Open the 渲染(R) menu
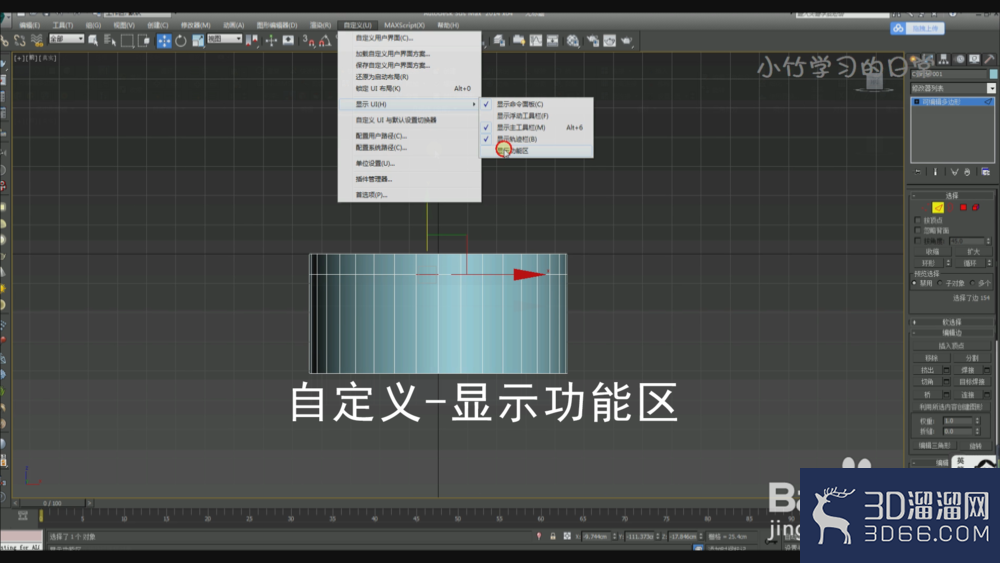This screenshot has height=563, width=1000. click(320, 25)
